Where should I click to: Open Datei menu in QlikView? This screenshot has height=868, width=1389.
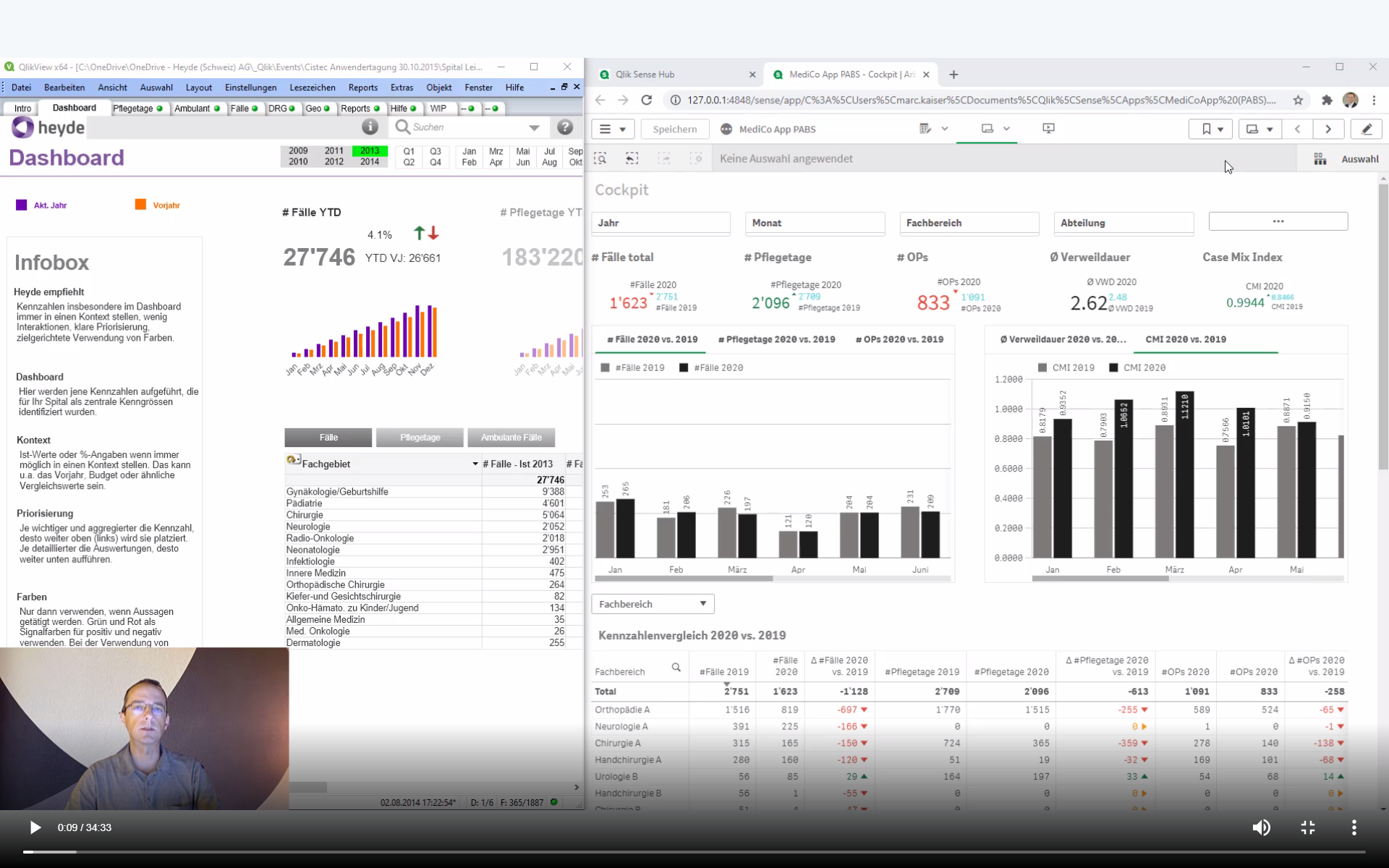21,88
